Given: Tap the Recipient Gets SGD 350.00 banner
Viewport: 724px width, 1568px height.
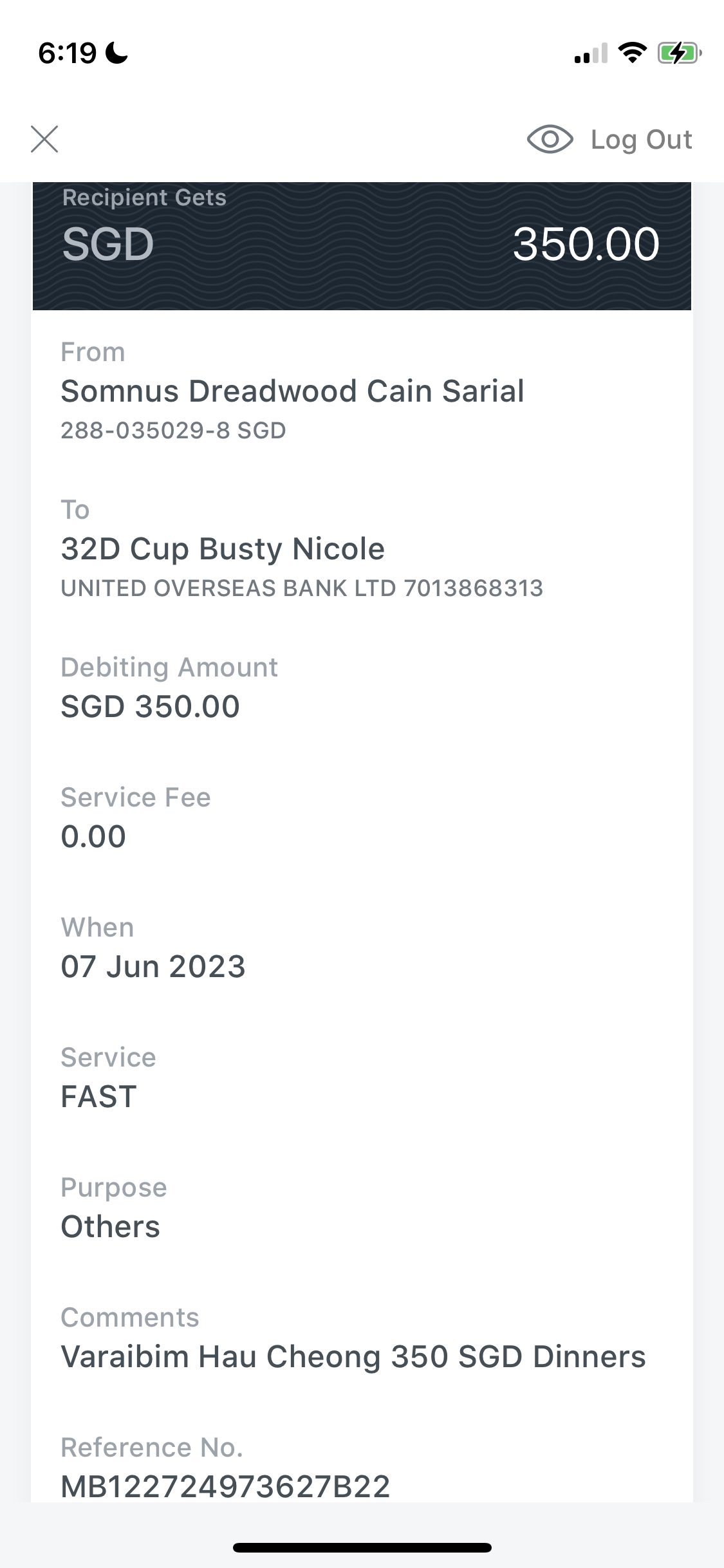Looking at the screenshot, I should pos(362,246).
